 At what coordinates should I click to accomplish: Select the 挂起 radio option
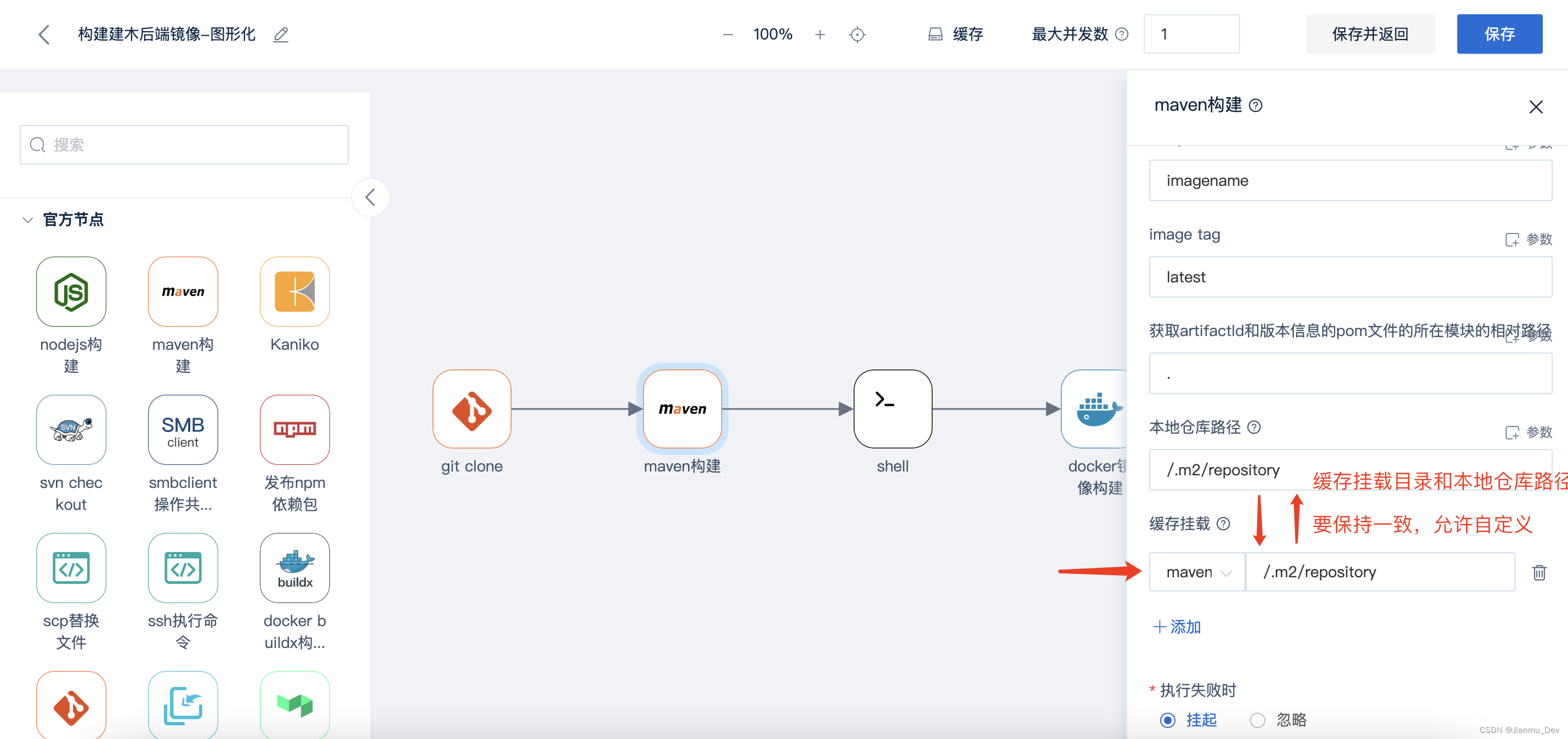[x=1167, y=720]
